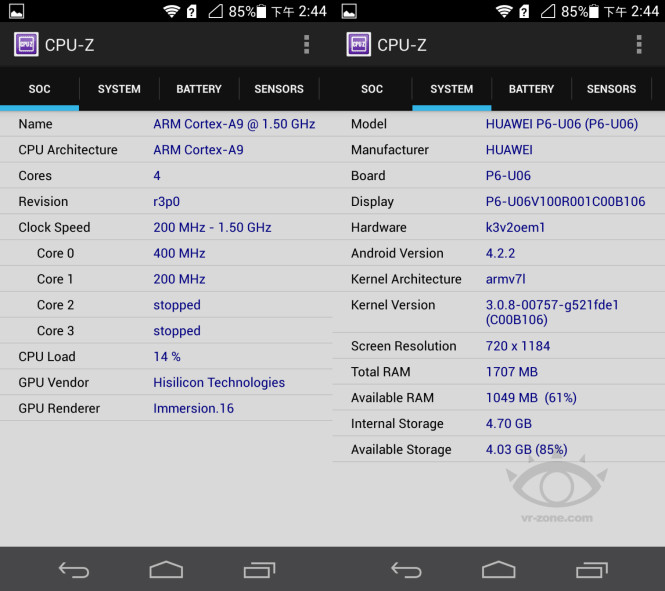Tap the 'GPU Vendor' label

(54, 383)
